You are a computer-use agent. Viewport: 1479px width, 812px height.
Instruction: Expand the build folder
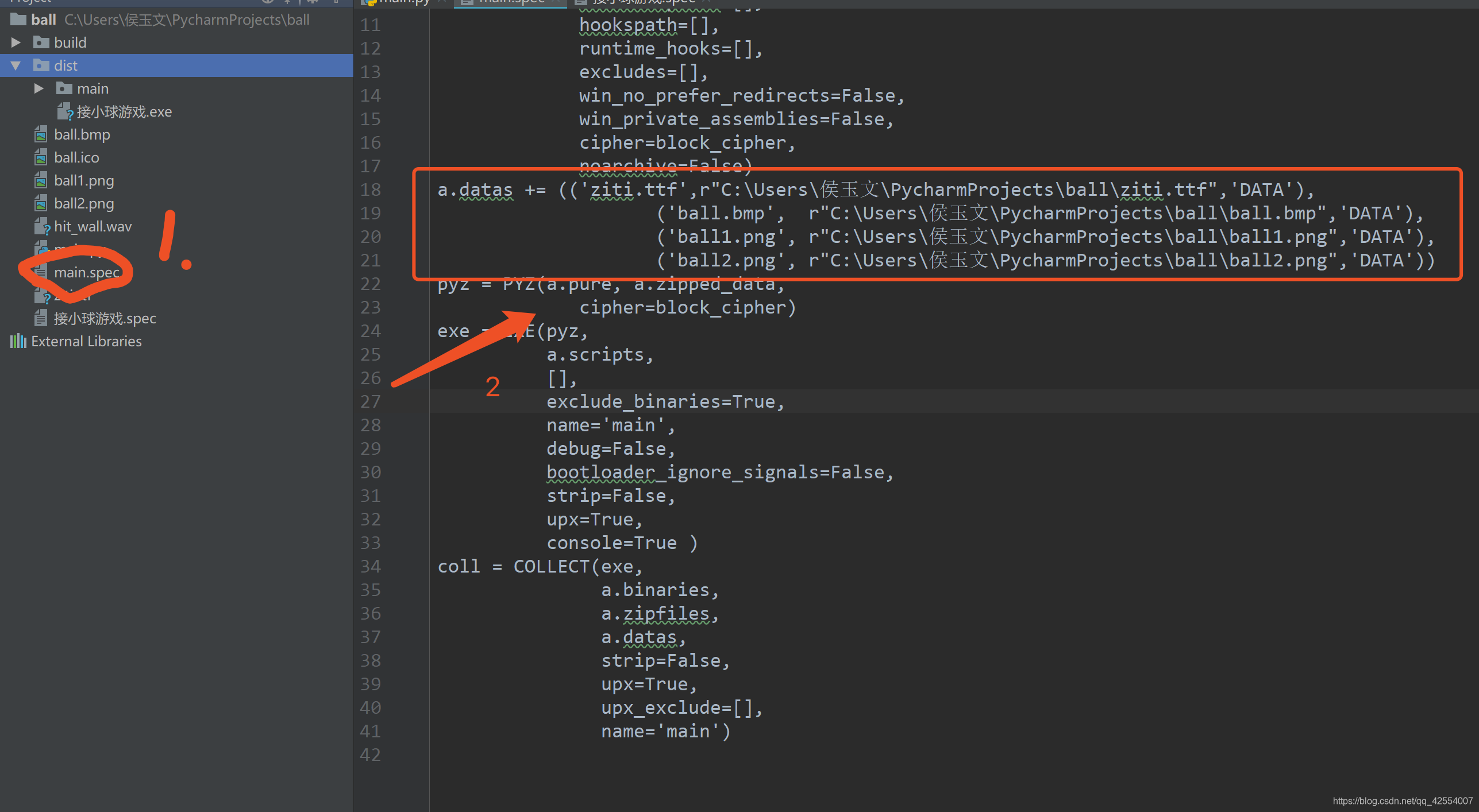pos(16,42)
